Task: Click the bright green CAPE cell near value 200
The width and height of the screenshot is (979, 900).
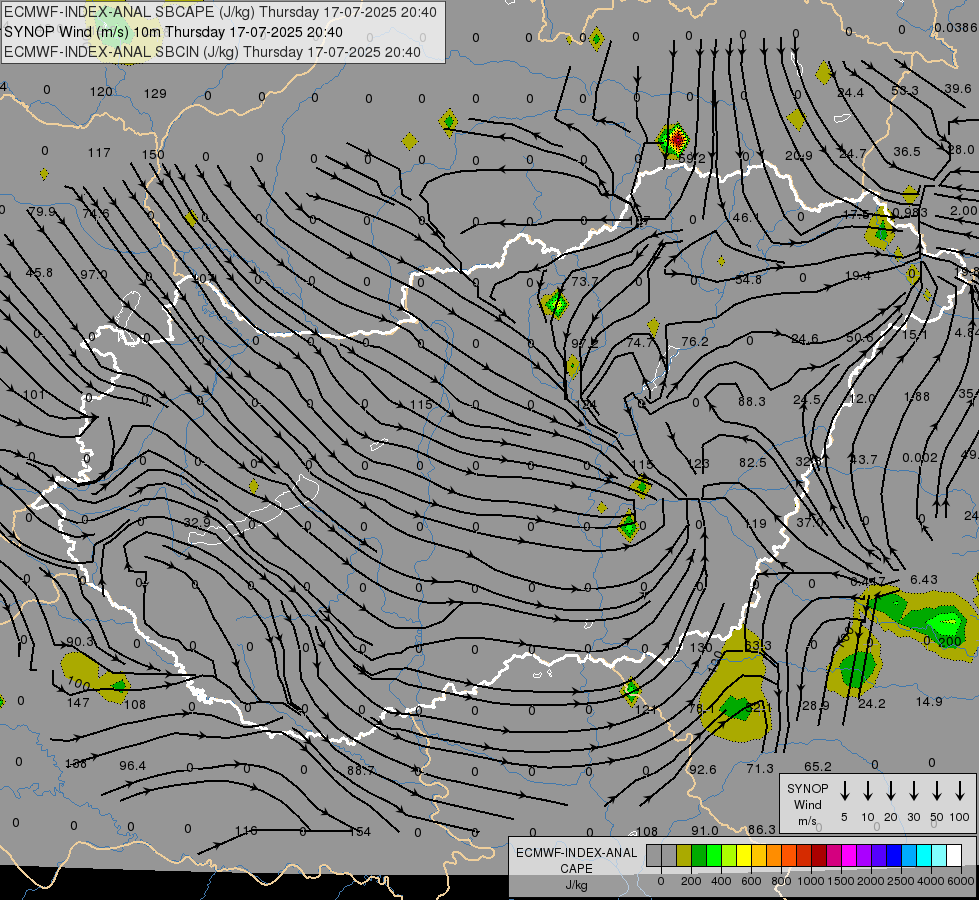Action: pyautogui.click(x=947, y=623)
